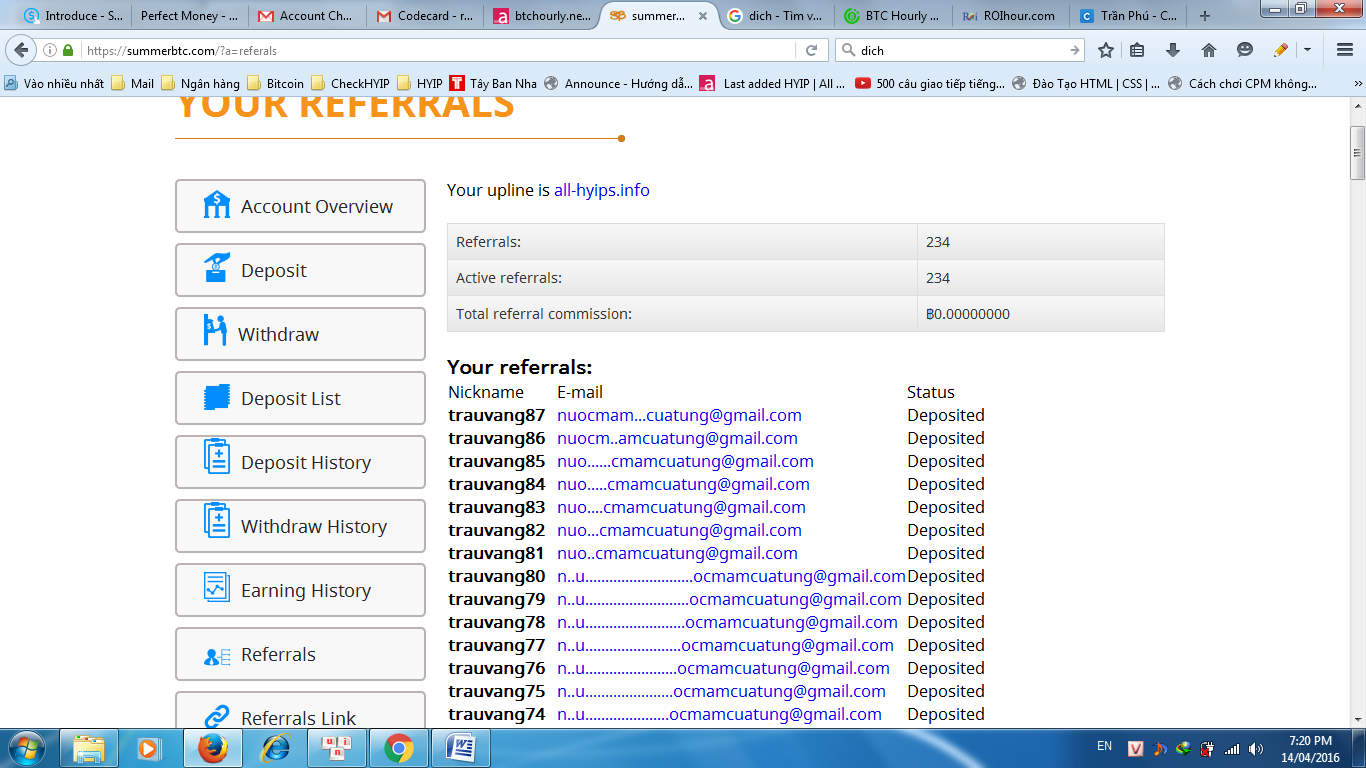Click the Referrals sidebar button

click(300, 654)
